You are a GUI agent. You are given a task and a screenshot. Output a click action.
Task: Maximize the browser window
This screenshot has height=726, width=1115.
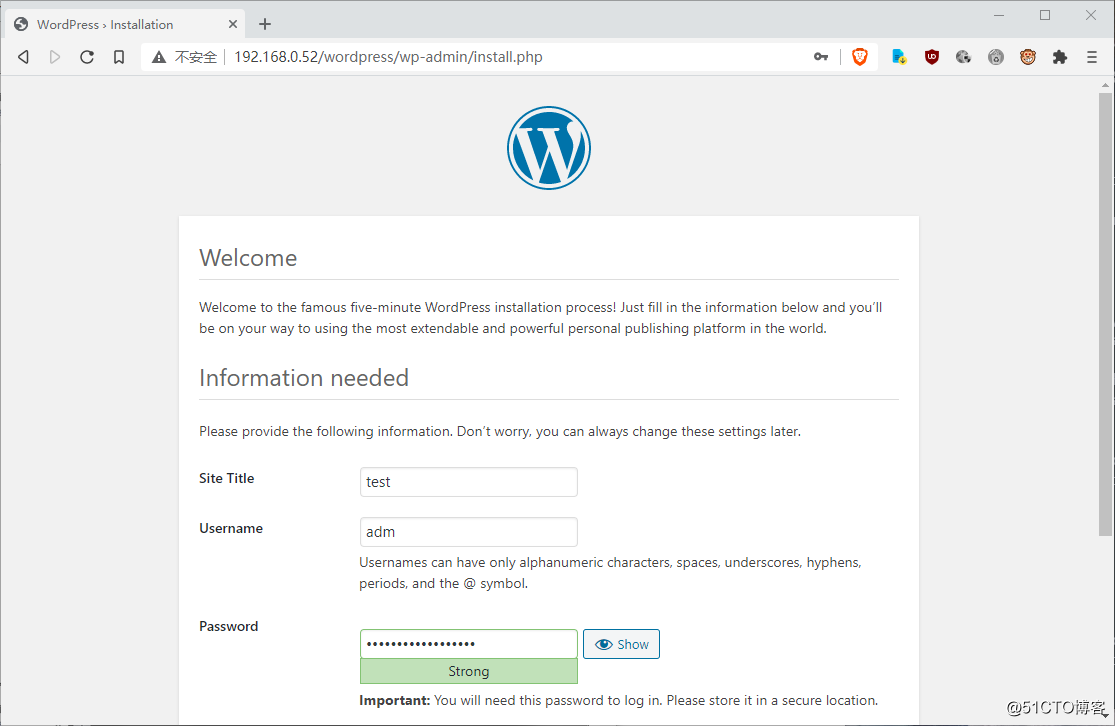click(1045, 15)
